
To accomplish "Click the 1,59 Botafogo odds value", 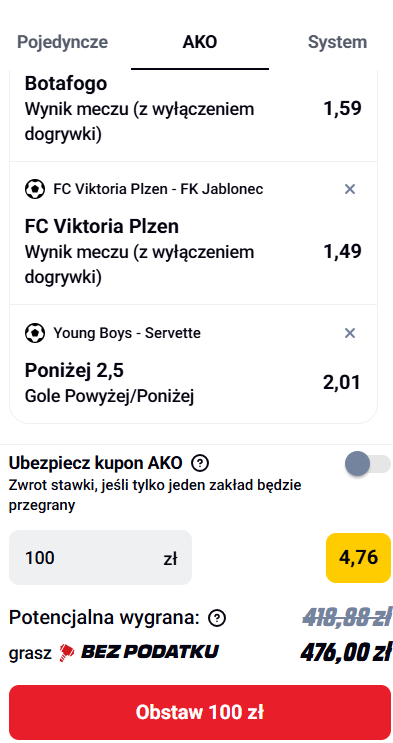I will (342, 109).
